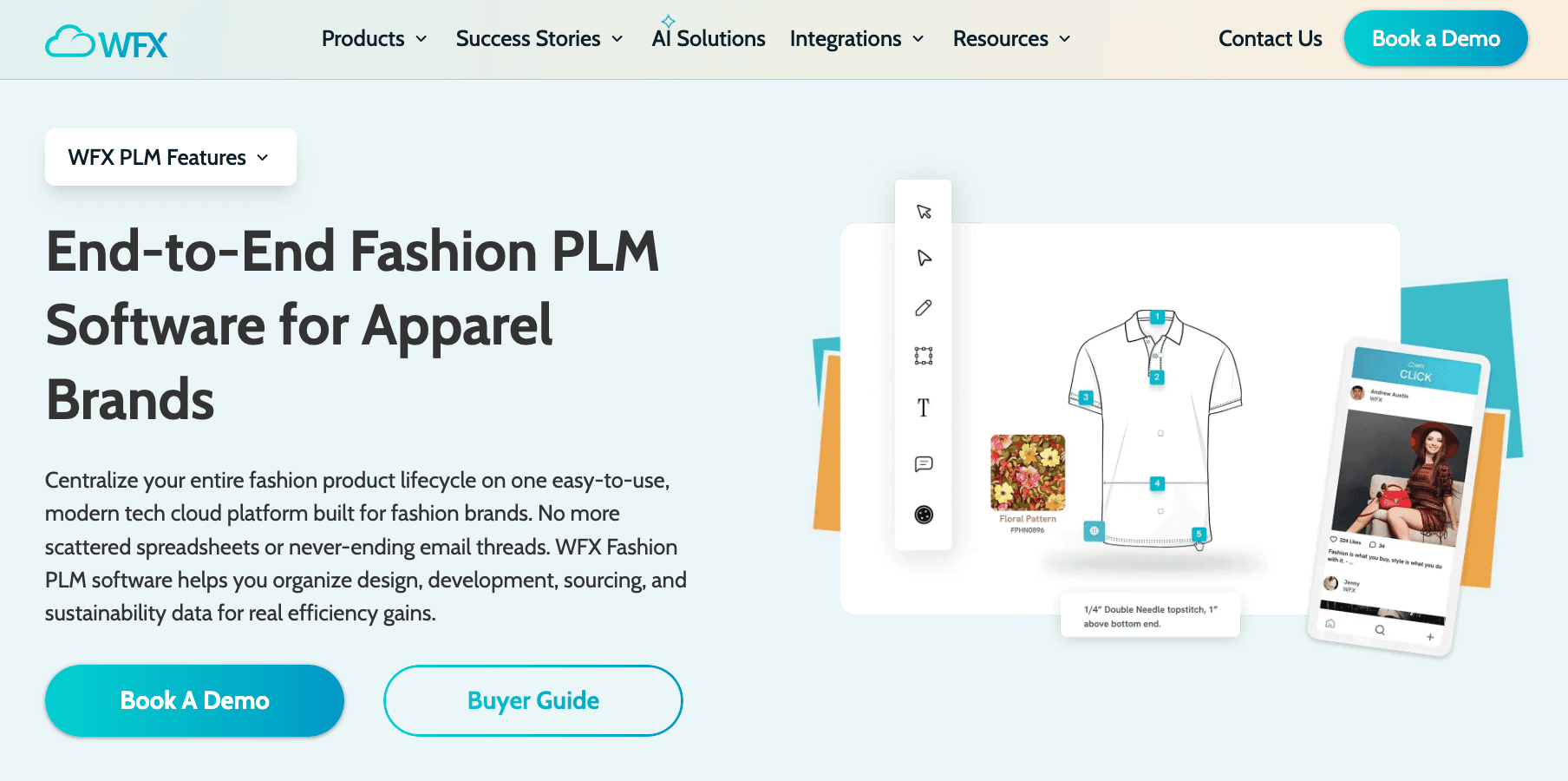Choose the direct pointer cursor icon
The height and width of the screenshot is (781, 1568).
click(924, 258)
